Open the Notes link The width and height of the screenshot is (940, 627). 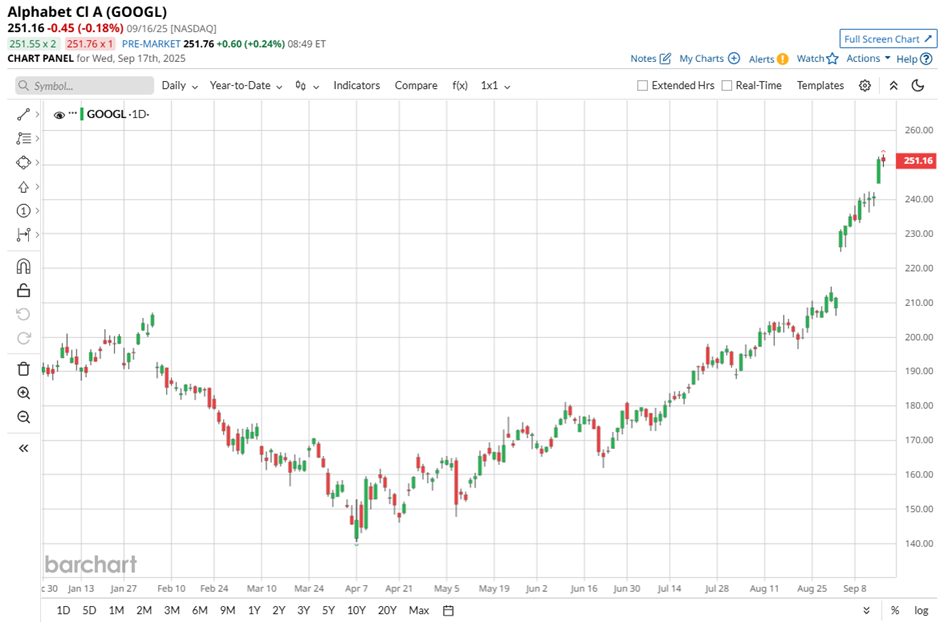click(x=650, y=58)
